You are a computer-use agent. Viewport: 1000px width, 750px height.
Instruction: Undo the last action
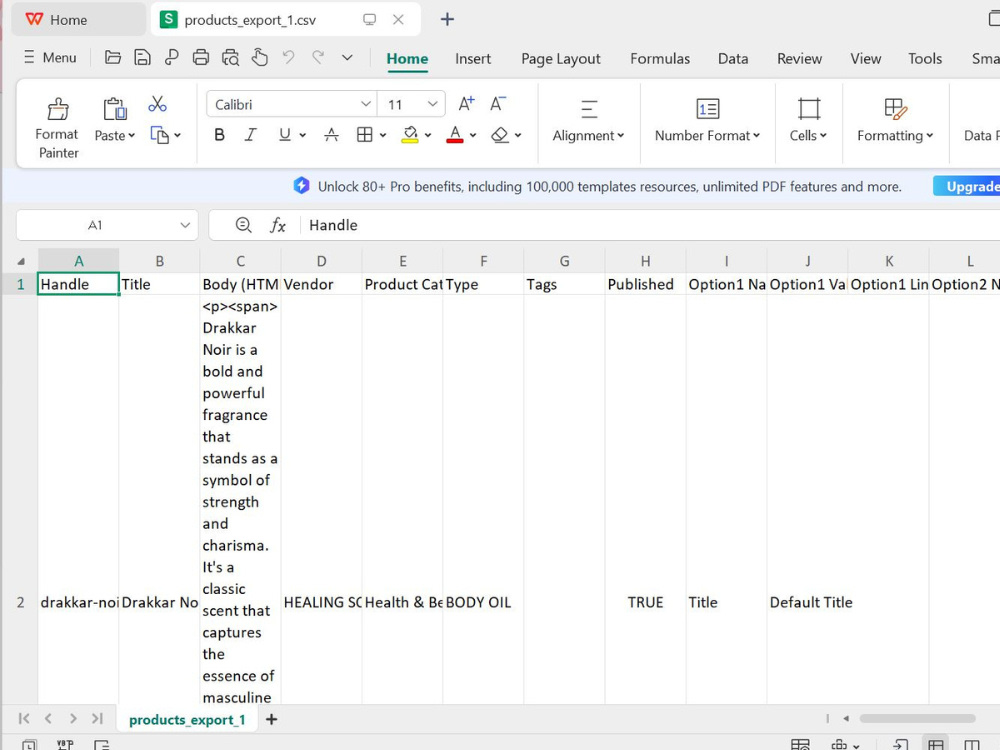[x=289, y=57]
